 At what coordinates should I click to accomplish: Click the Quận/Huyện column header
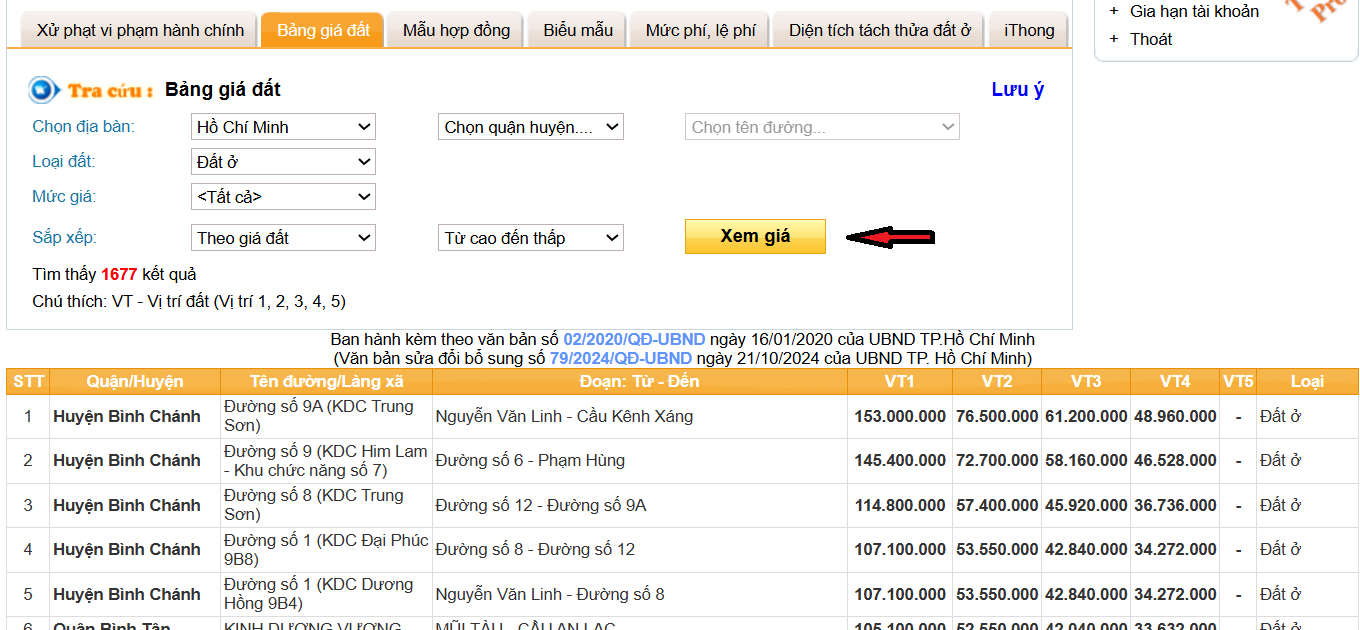click(135, 382)
